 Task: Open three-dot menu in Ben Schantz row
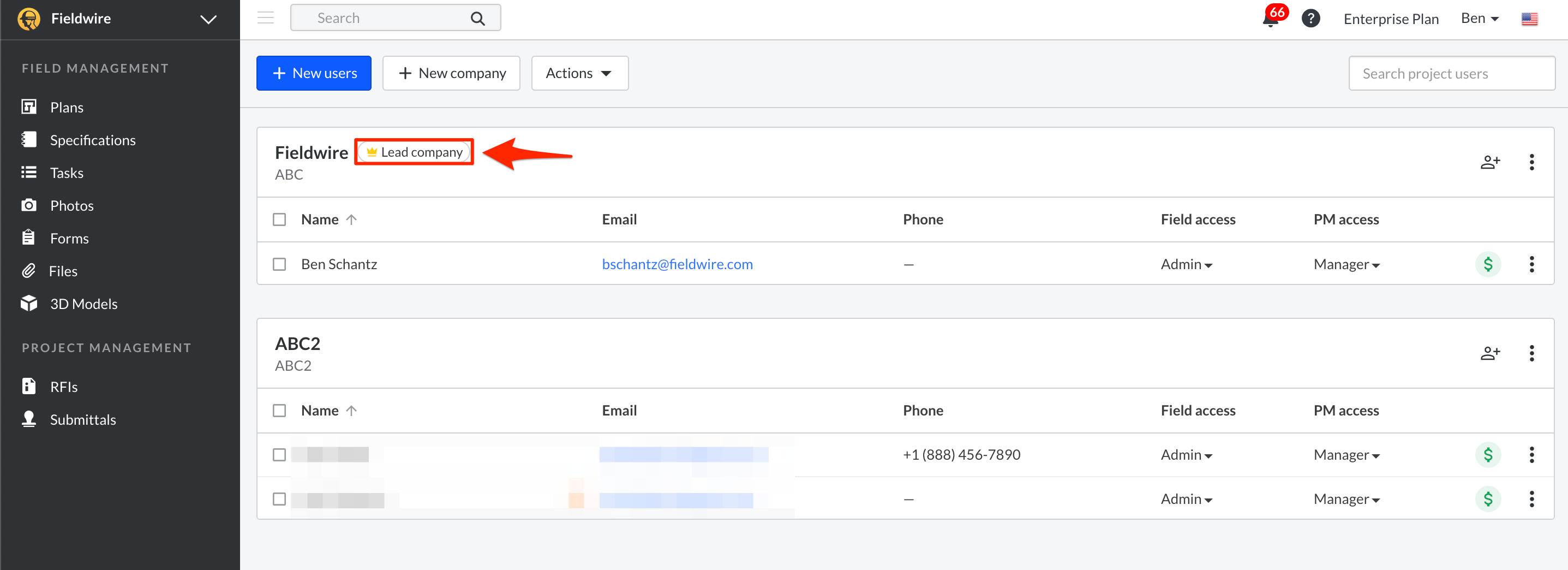click(1531, 264)
